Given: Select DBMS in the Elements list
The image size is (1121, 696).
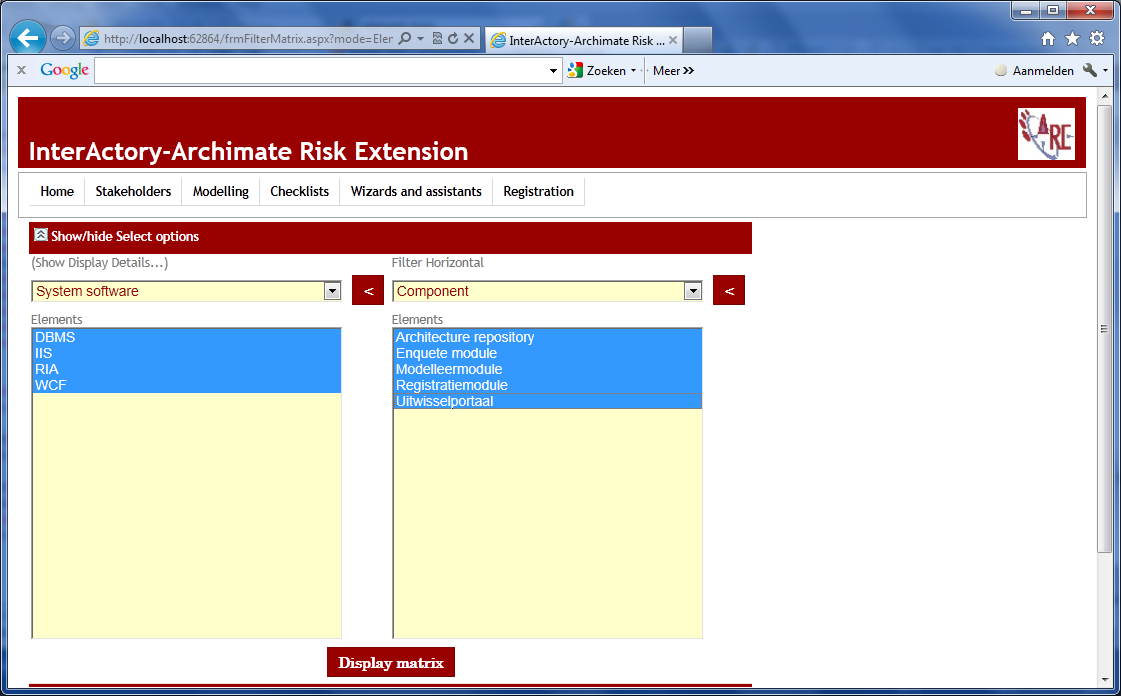Looking at the screenshot, I should 55,337.
